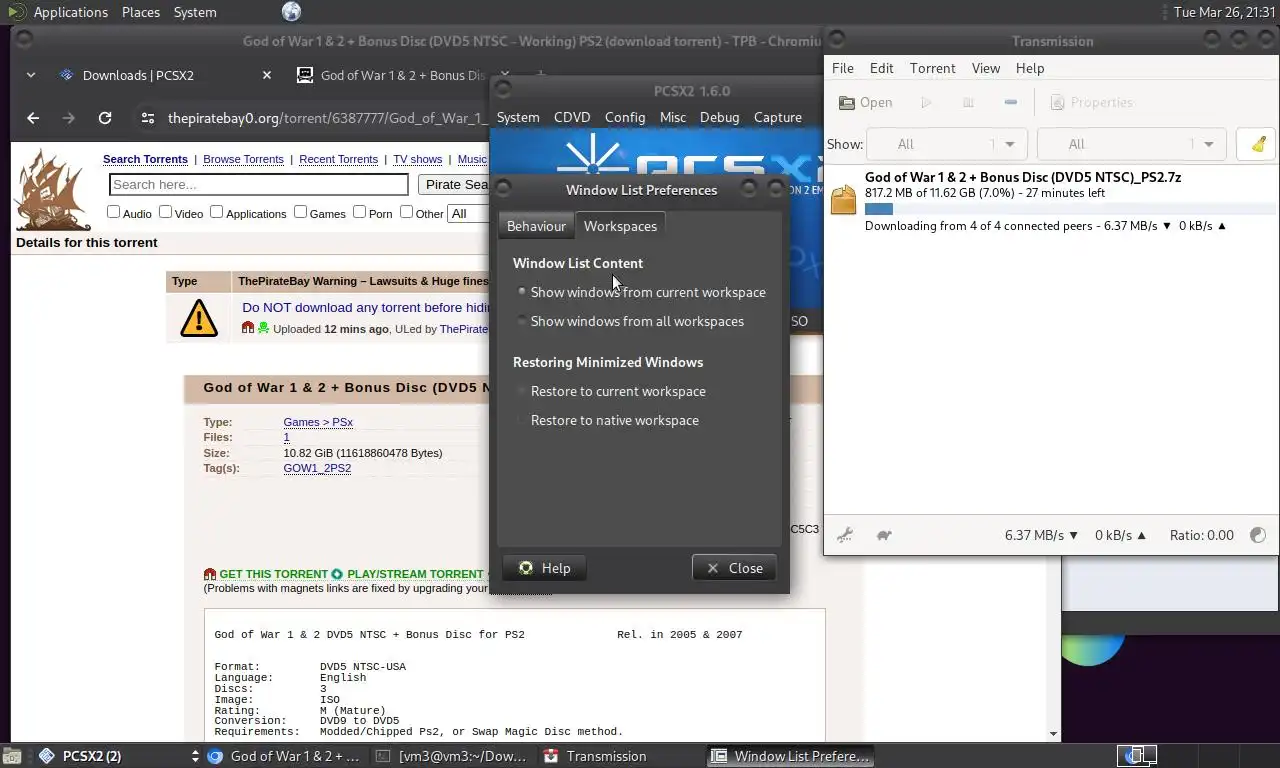1280x768 pixels.
Task: Close the Downloads | PCSX2 browser tab
Action: click(267, 75)
